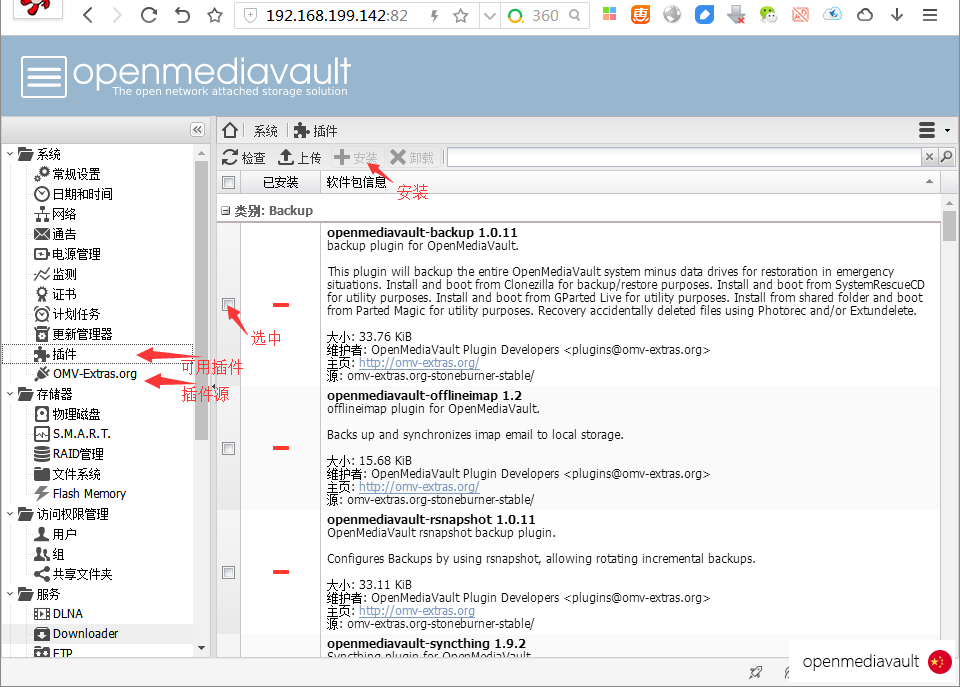Select 网络 in the system tree
The image size is (960, 687).
click(x=64, y=214)
